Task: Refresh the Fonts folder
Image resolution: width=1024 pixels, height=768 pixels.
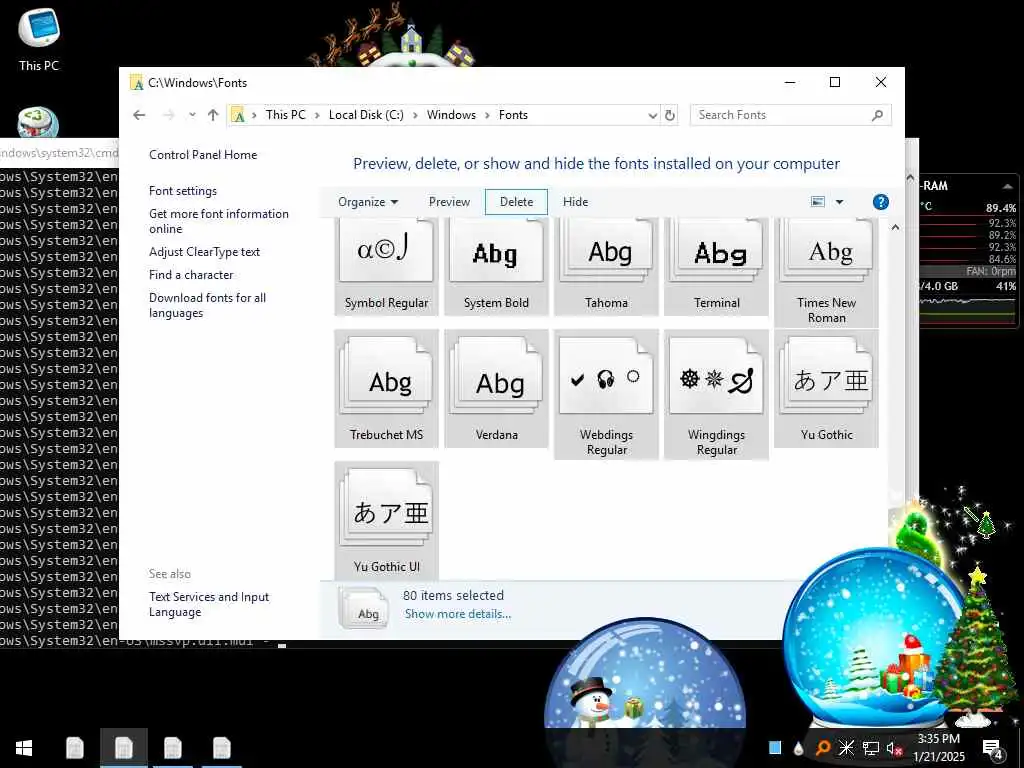Action: point(669,115)
